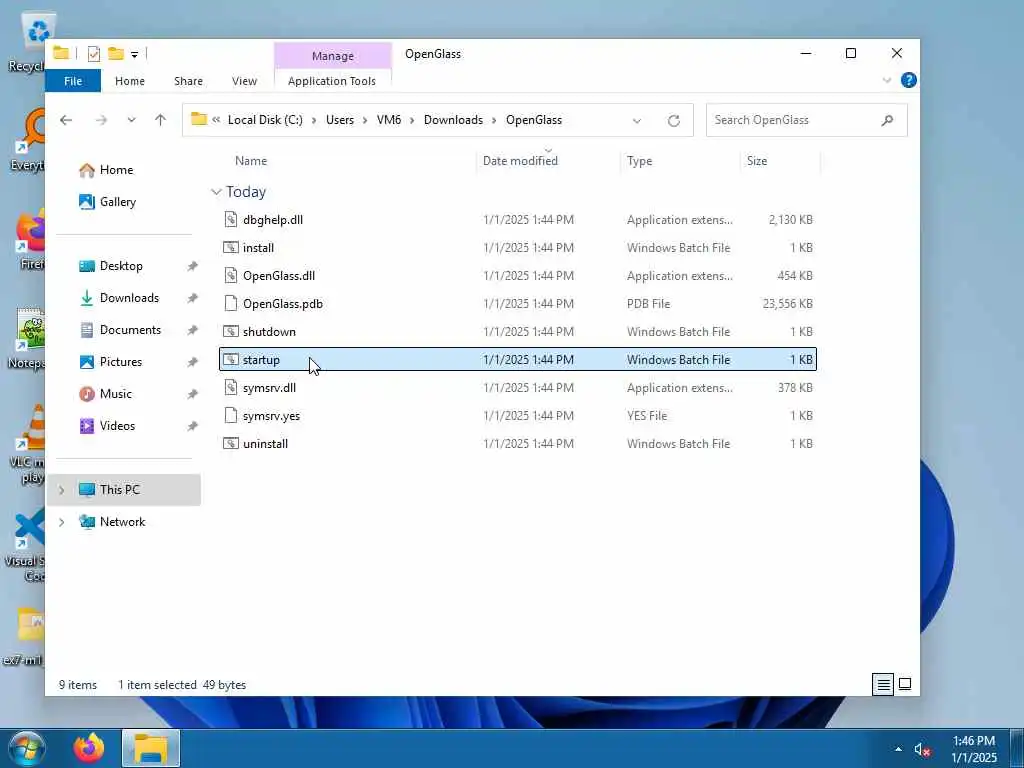Switch to details view layout icon
The image size is (1024, 768).
883,684
